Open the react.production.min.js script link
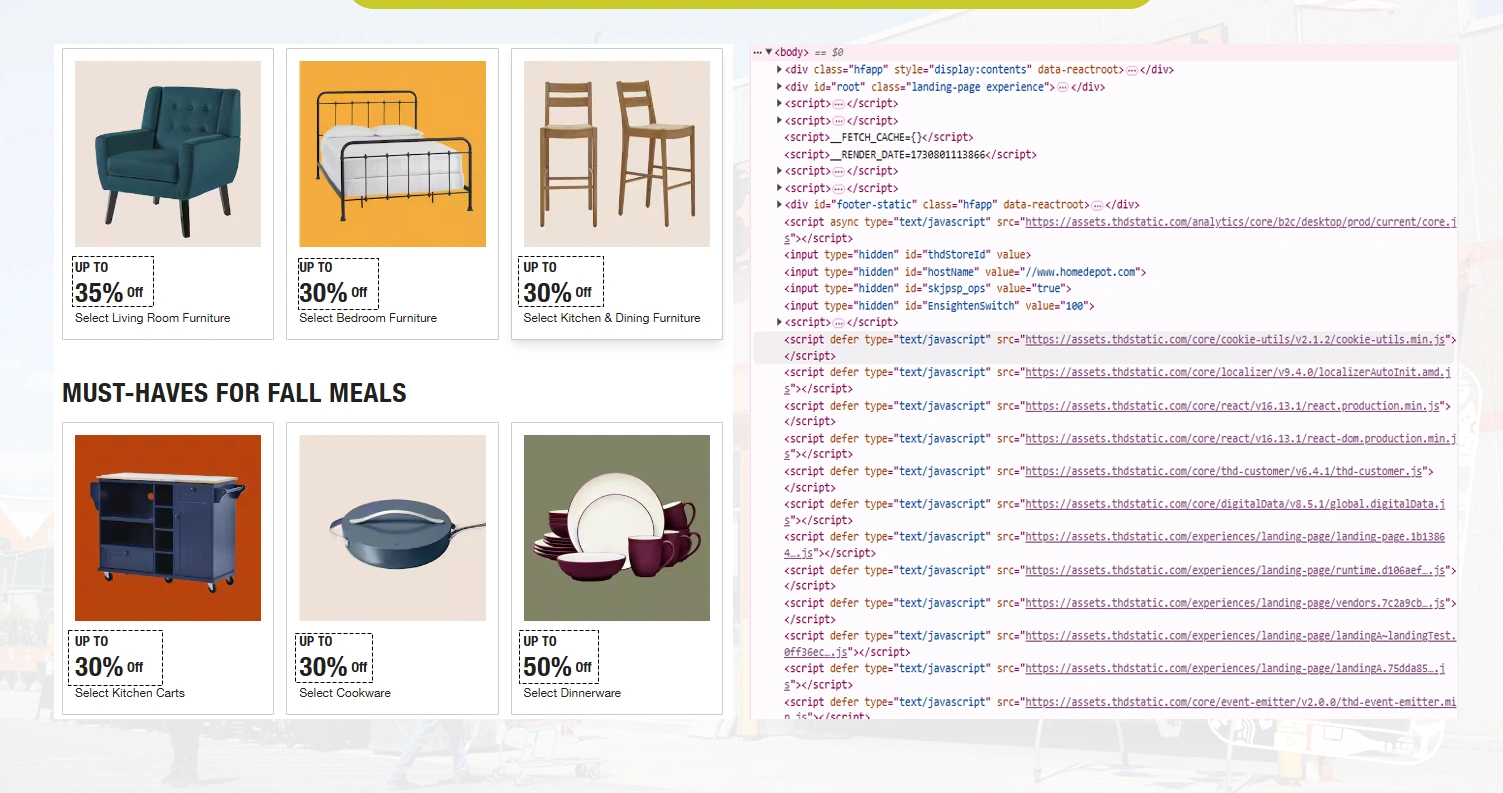 pyautogui.click(x=1231, y=405)
